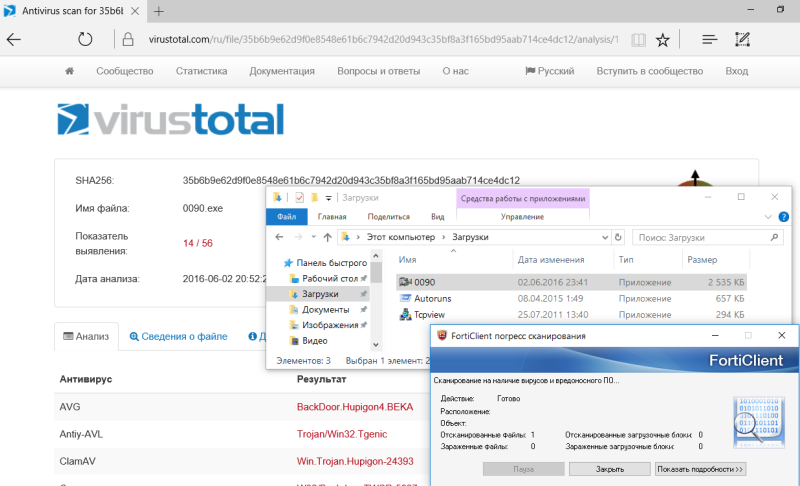Open Edge Hub menu icon
Viewport: 800px width, 486px height.
tap(710, 39)
